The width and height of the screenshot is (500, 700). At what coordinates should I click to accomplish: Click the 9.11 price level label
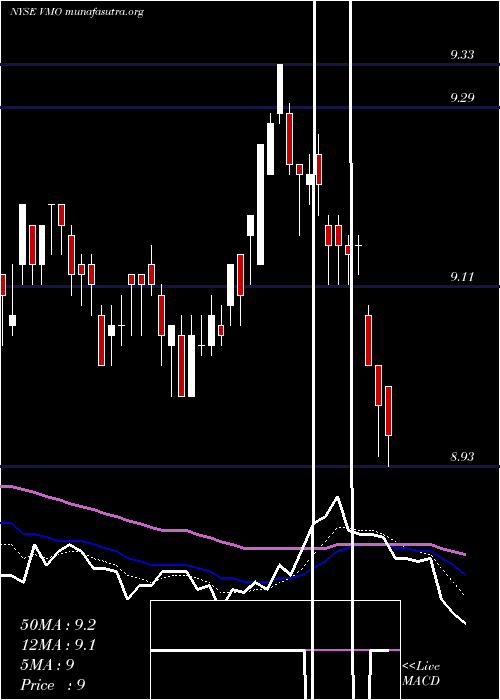[462, 277]
